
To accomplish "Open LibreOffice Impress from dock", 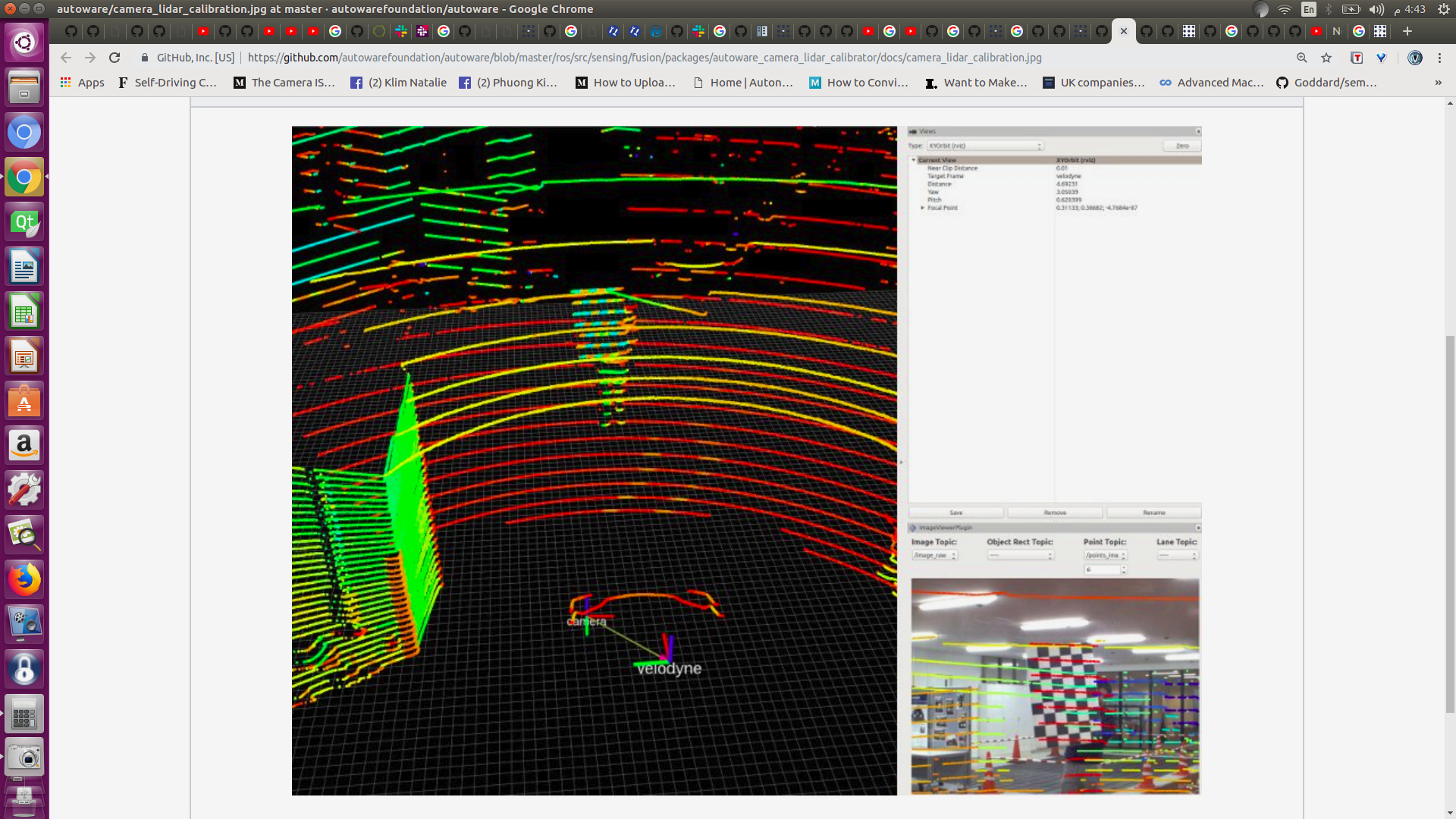I will click(x=24, y=356).
